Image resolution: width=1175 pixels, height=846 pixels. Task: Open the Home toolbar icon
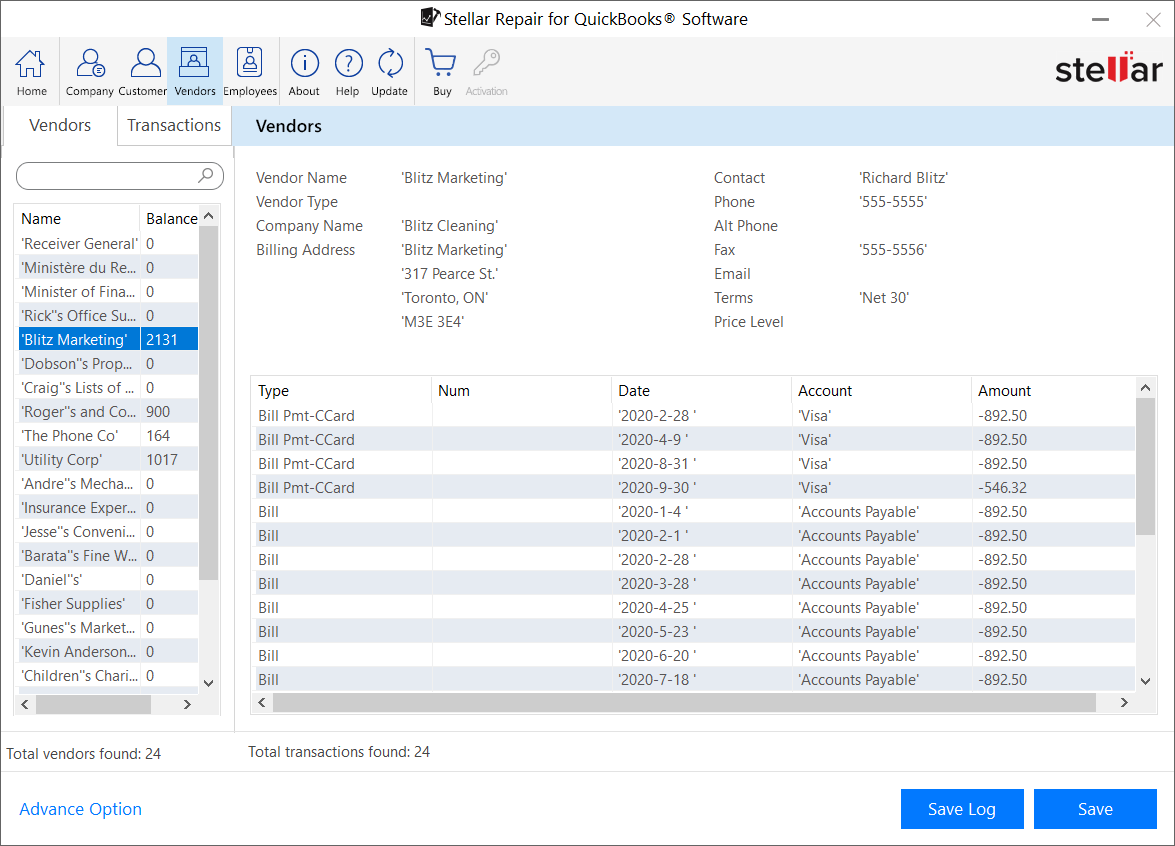click(31, 72)
